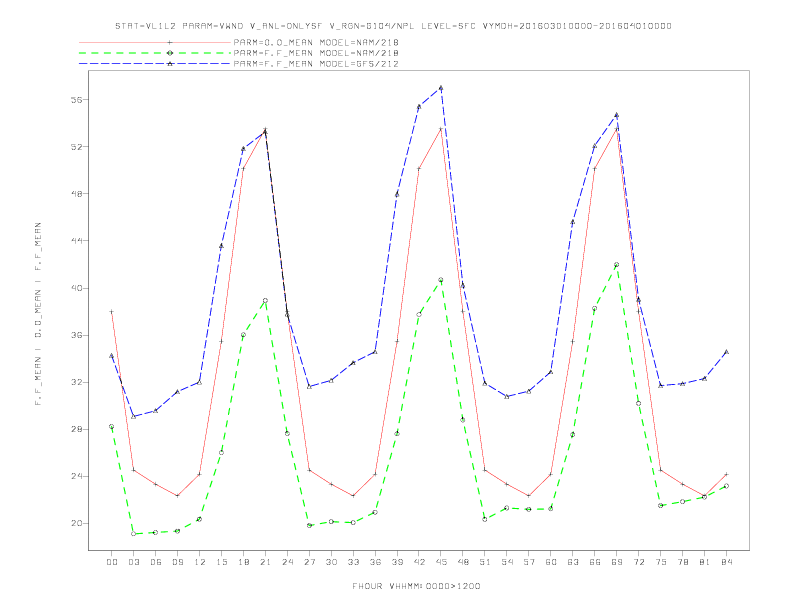The width and height of the screenshot is (792, 612).
Task: Click y-axis tick label 36
Action: tap(76, 335)
